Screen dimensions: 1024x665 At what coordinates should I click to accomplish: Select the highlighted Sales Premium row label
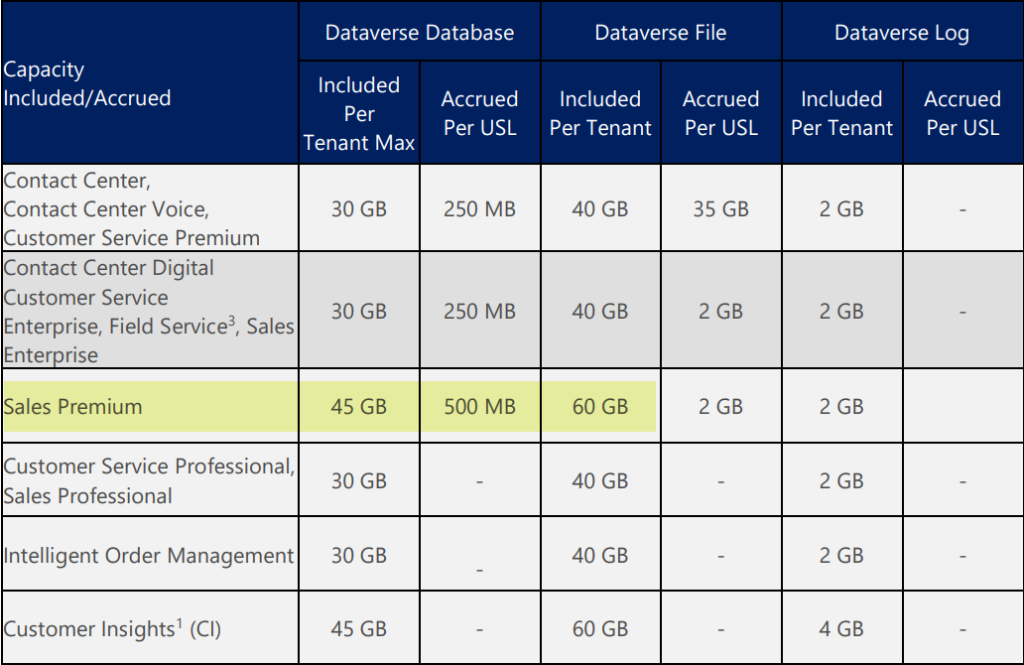[x=73, y=407]
